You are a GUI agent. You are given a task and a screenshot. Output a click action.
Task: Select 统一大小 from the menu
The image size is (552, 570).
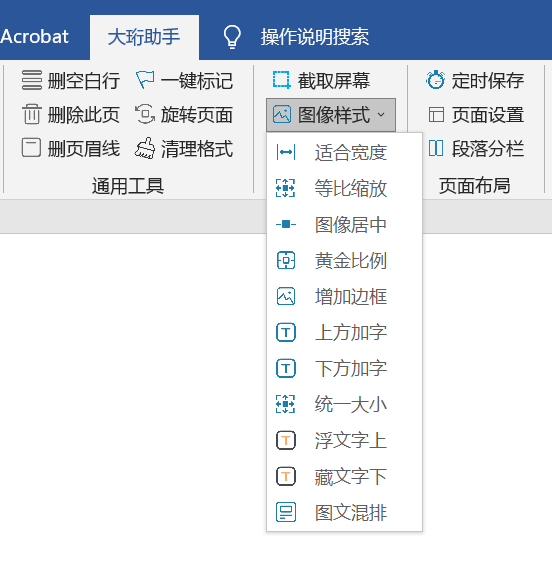pos(344,404)
